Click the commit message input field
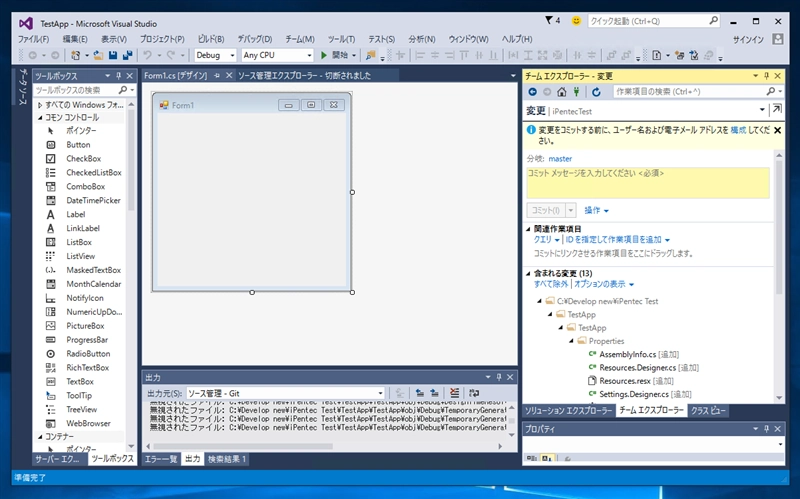 coord(647,183)
